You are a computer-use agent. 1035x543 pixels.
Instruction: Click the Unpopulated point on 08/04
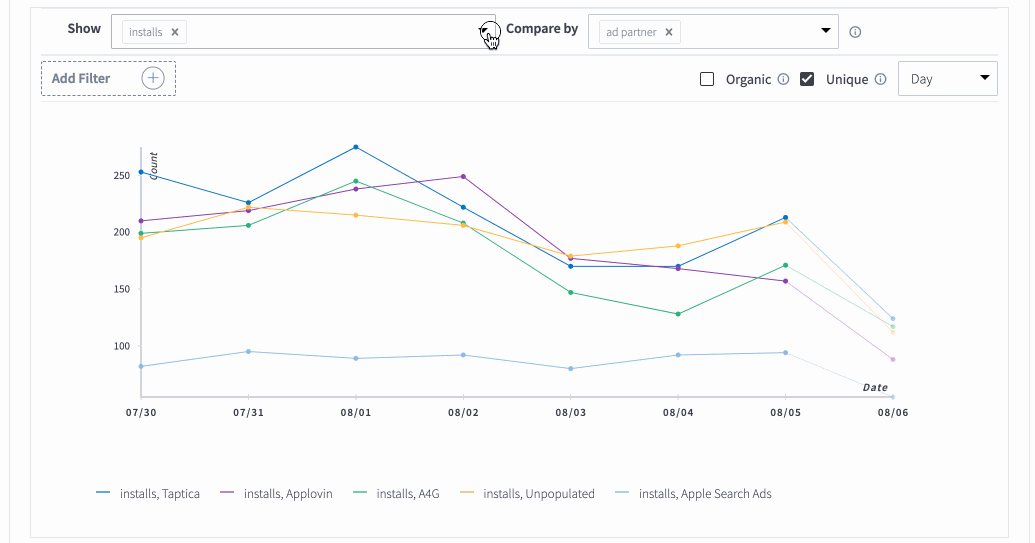click(678, 246)
